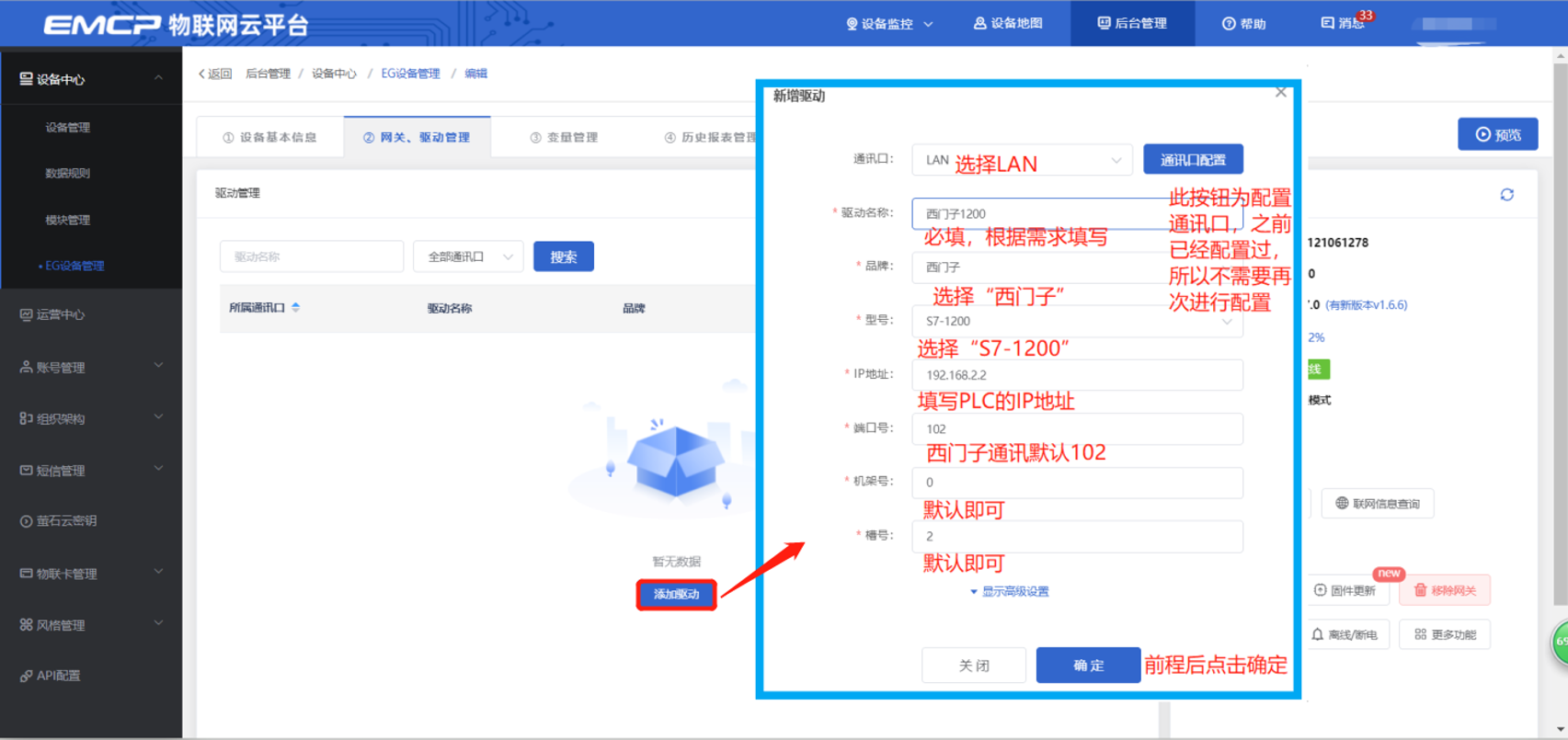Click the 运营中心 sidebar icon
This screenshot has width=1568, height=740.
click(x=26, y=314)
